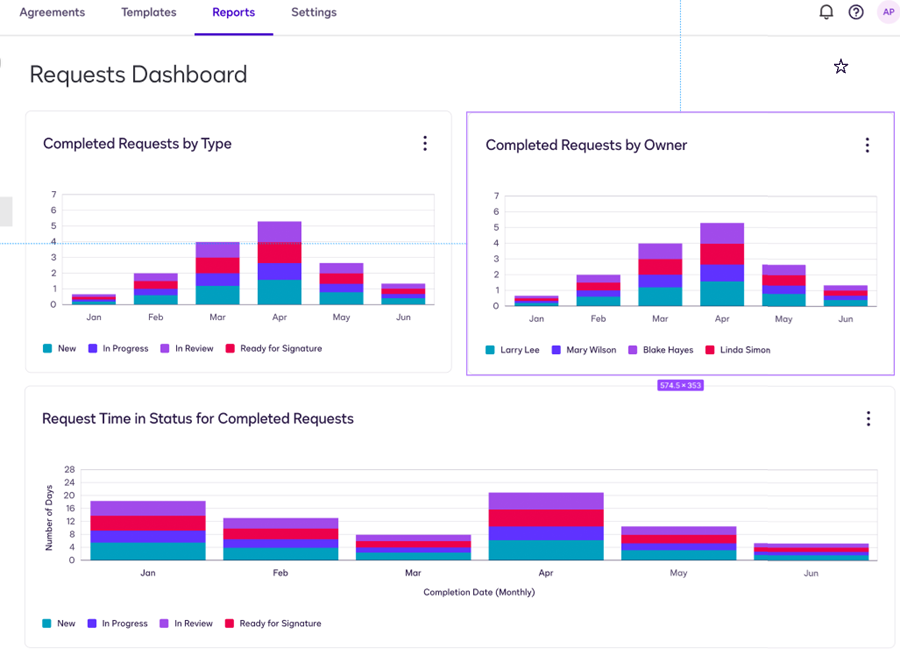Select the Apr bar in Request Time in Status
The width and height of the screenshot is (900, 656).
546,526
